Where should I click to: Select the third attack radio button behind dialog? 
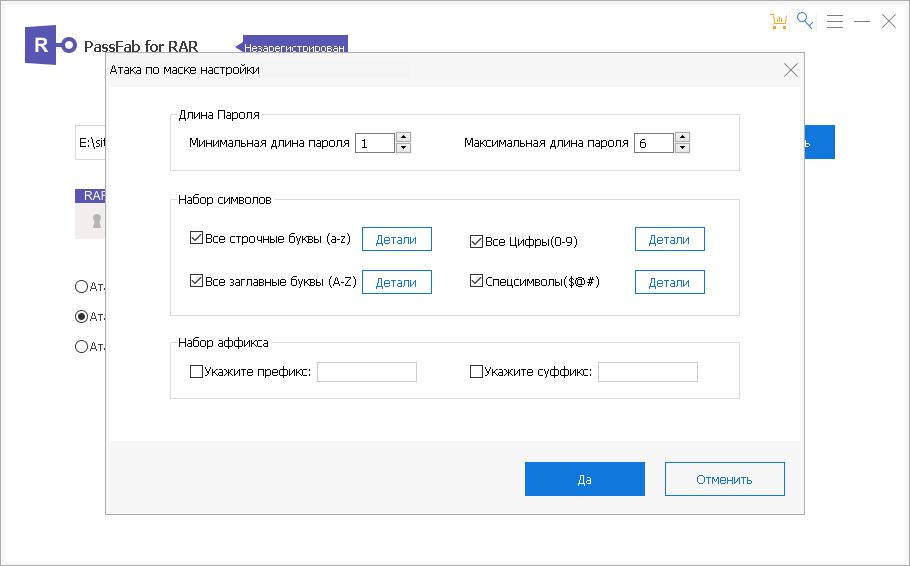(81, 347)
